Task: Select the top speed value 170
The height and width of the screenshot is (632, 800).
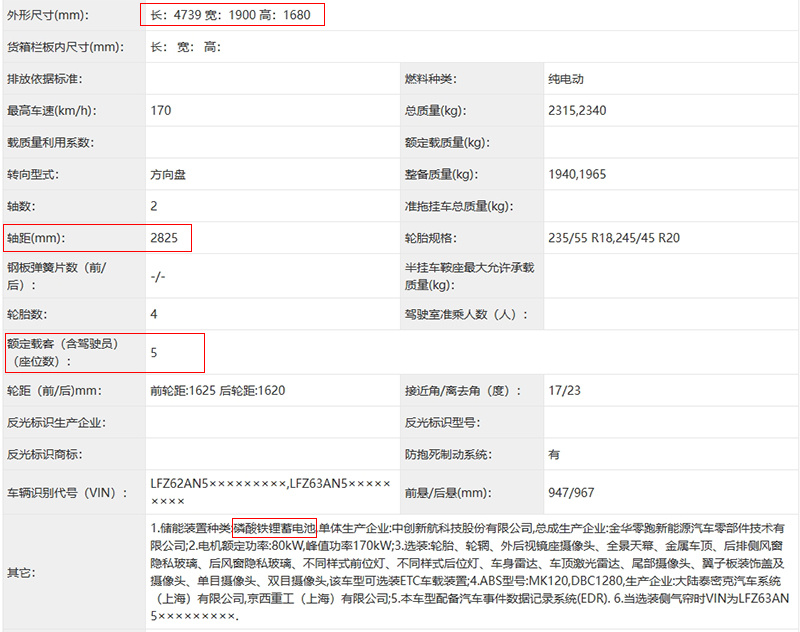Action: tap(161, 111)
